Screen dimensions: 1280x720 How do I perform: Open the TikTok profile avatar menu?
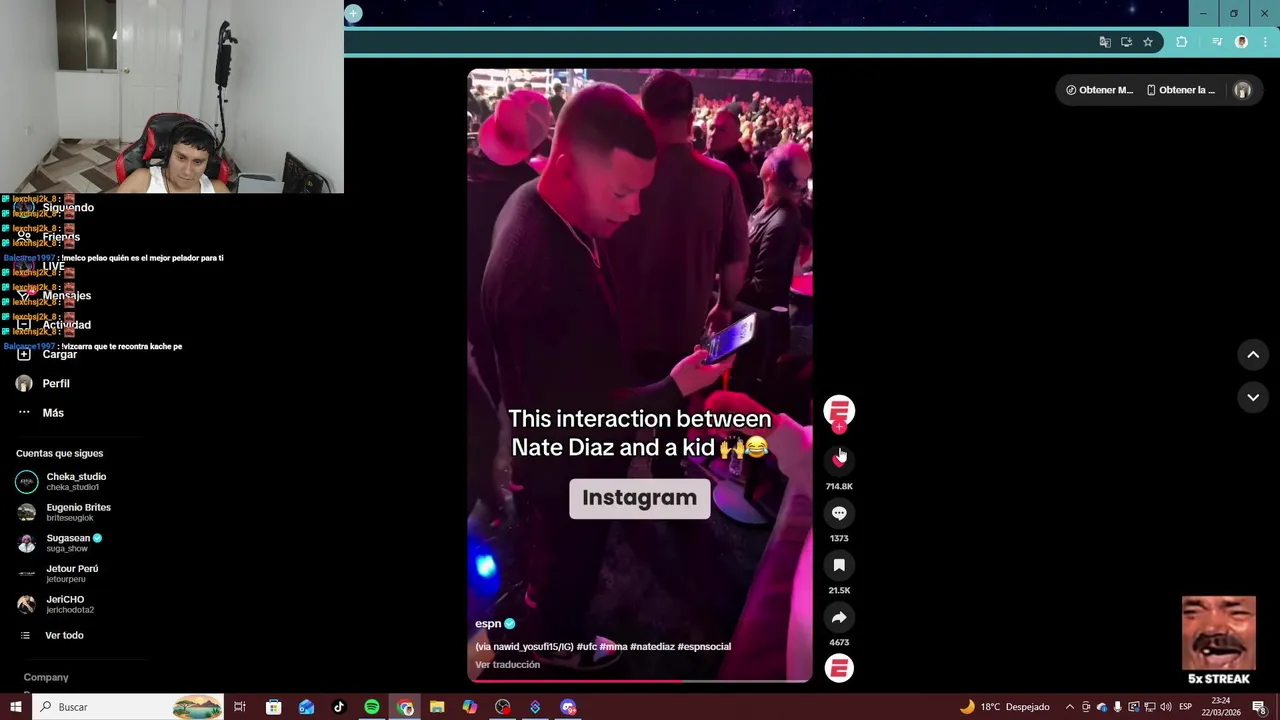pos(1243,90)
